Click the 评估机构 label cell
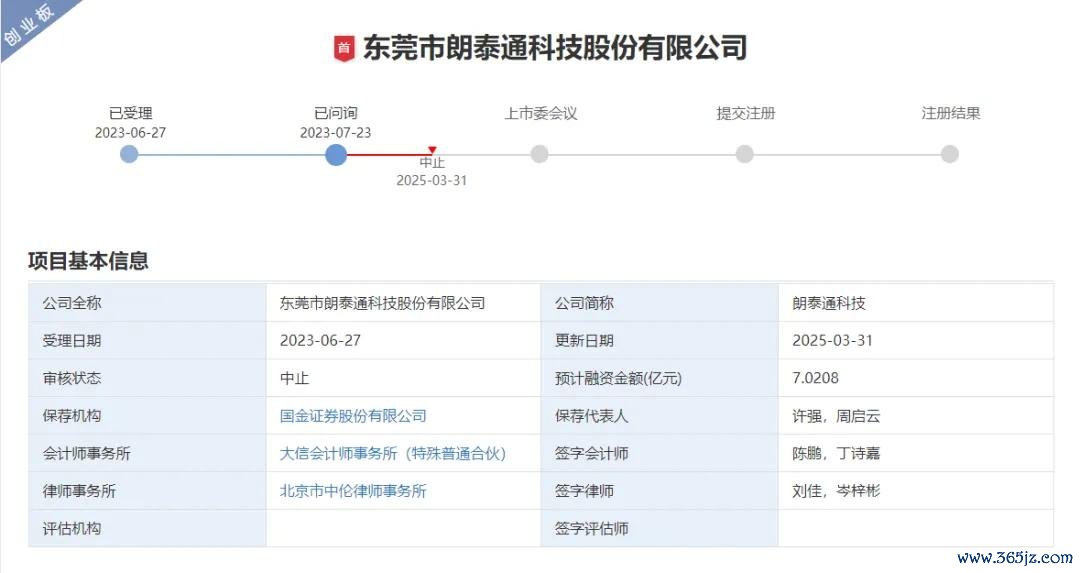The width and height of the screenshot is (1080, 573). click(x=147, y=528)
